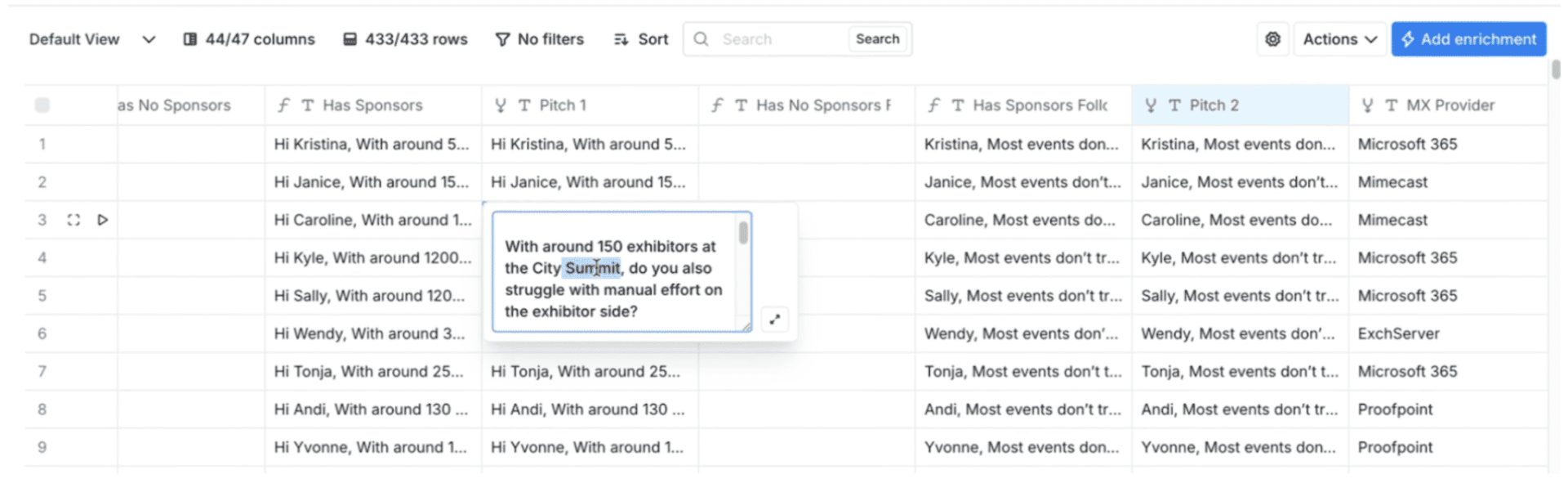The height and width of the screenshot is (483, 1568).
Task: Click the expand row icon in row 3
Action: click(x=73, y=220)
